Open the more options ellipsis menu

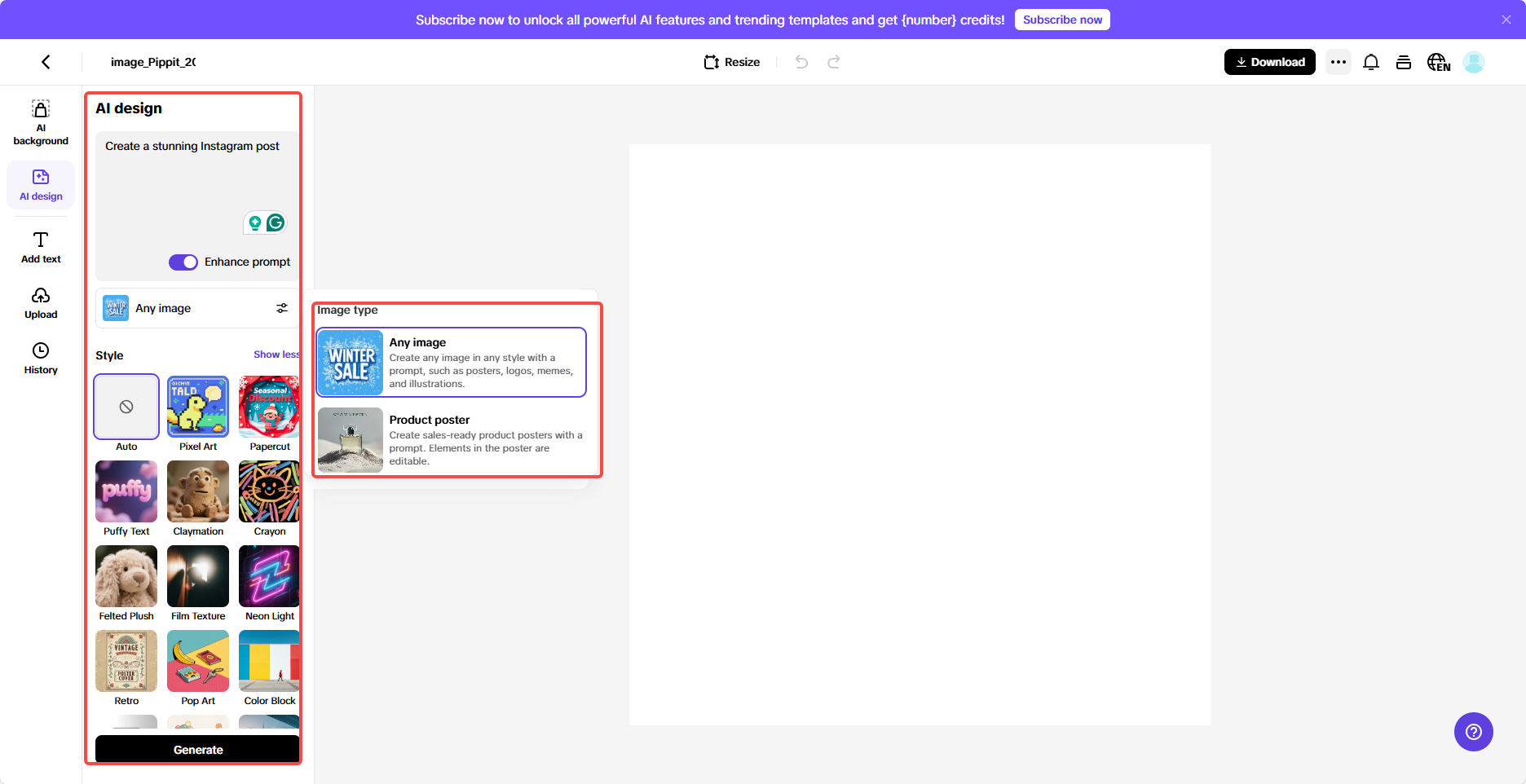tap(1339, 62)
